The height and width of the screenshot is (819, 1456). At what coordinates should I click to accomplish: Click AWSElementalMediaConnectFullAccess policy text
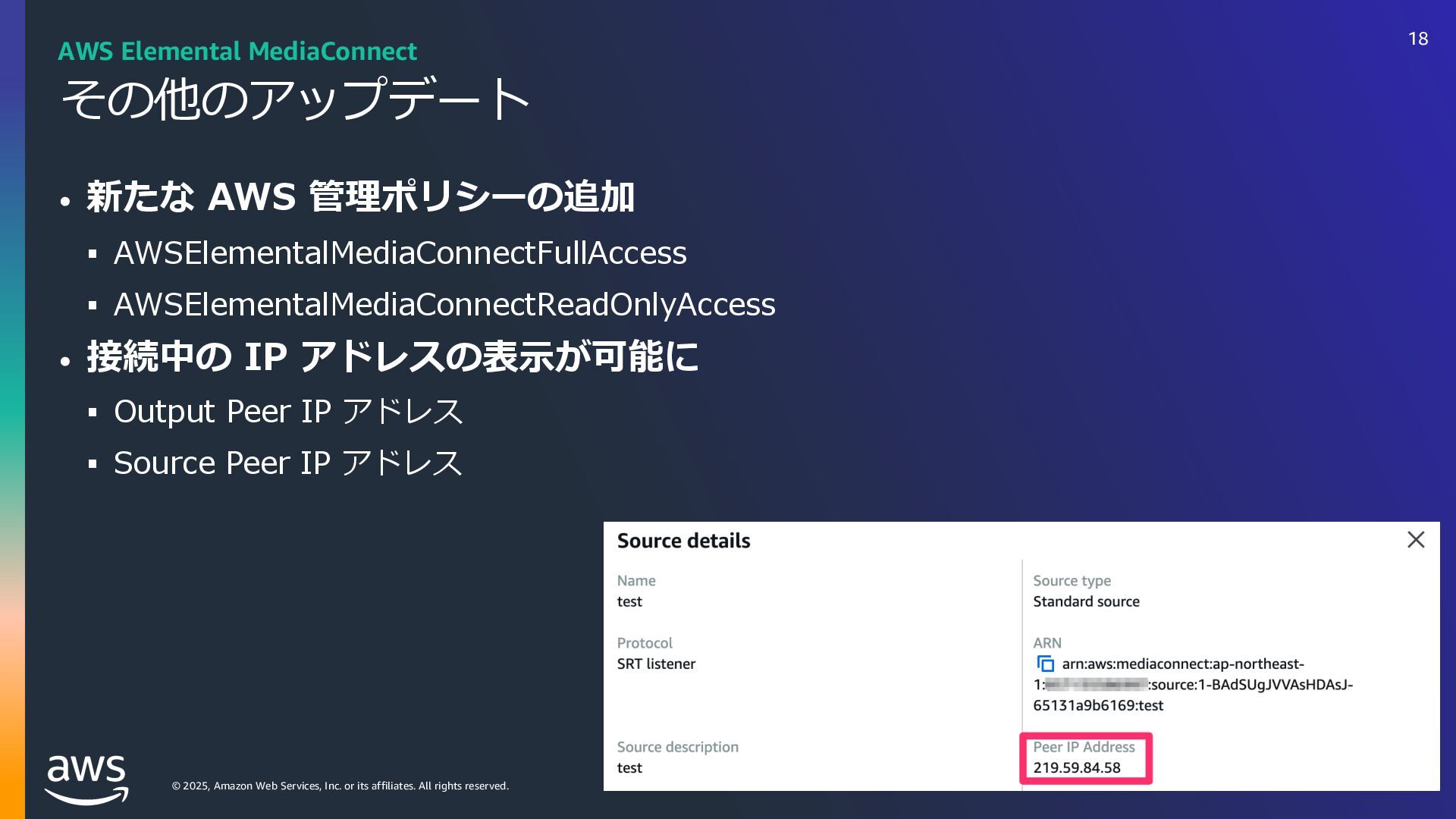[x=400, y=253]
